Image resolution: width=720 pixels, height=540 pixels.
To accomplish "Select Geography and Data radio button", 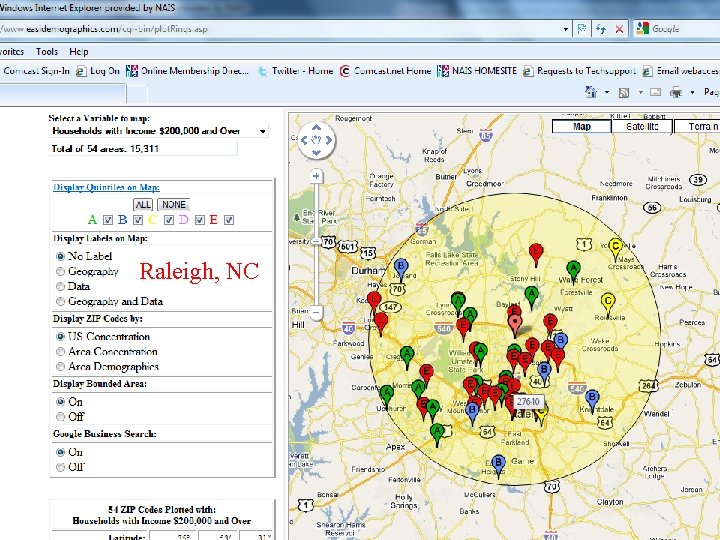I will coord(60,301).
